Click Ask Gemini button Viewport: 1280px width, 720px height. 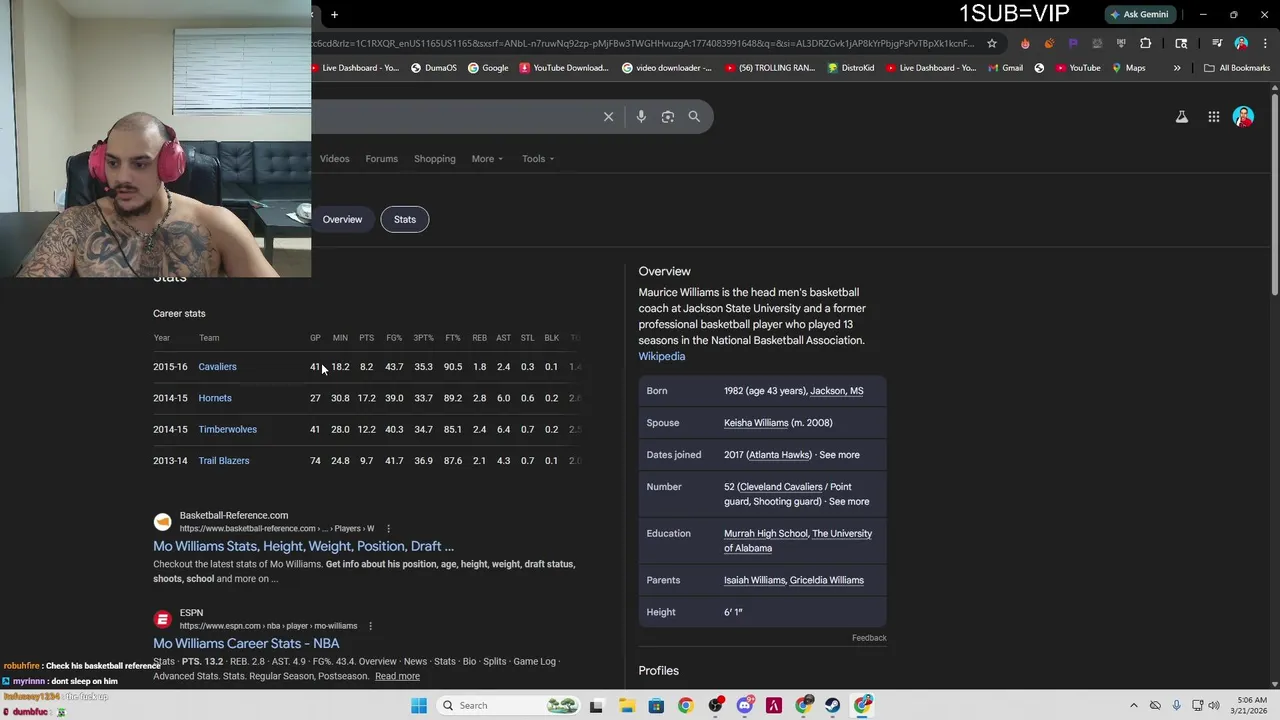tap(1139, 14)
